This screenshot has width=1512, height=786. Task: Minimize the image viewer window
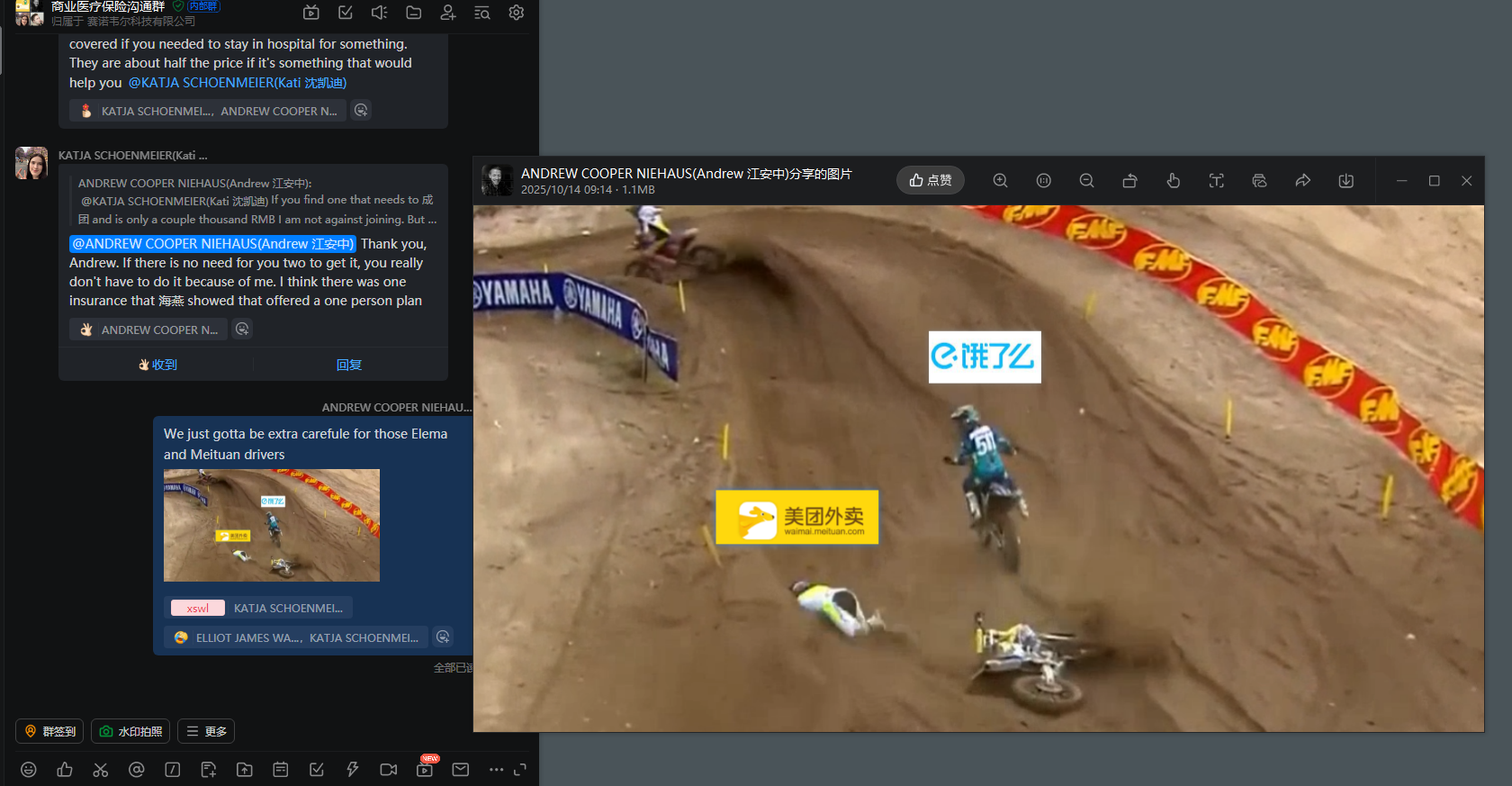click(1401, 181)
